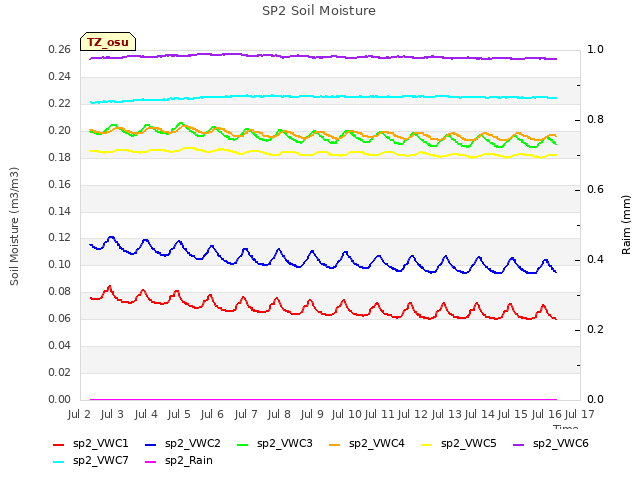Click the Jul 2 date tick label
This screenshot has height=480, width=640.
pyautogui.click(x=79, y=415)
